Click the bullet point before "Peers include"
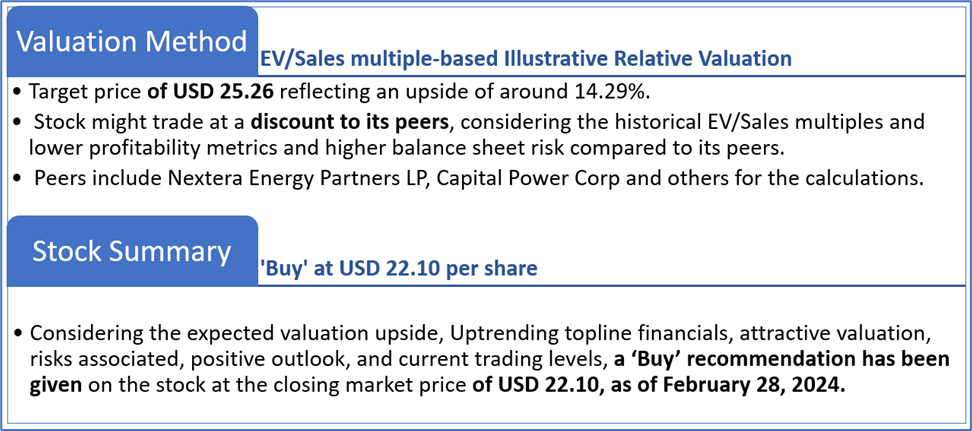This screenshot has height=431, width=972. click(x=19, y=180)
